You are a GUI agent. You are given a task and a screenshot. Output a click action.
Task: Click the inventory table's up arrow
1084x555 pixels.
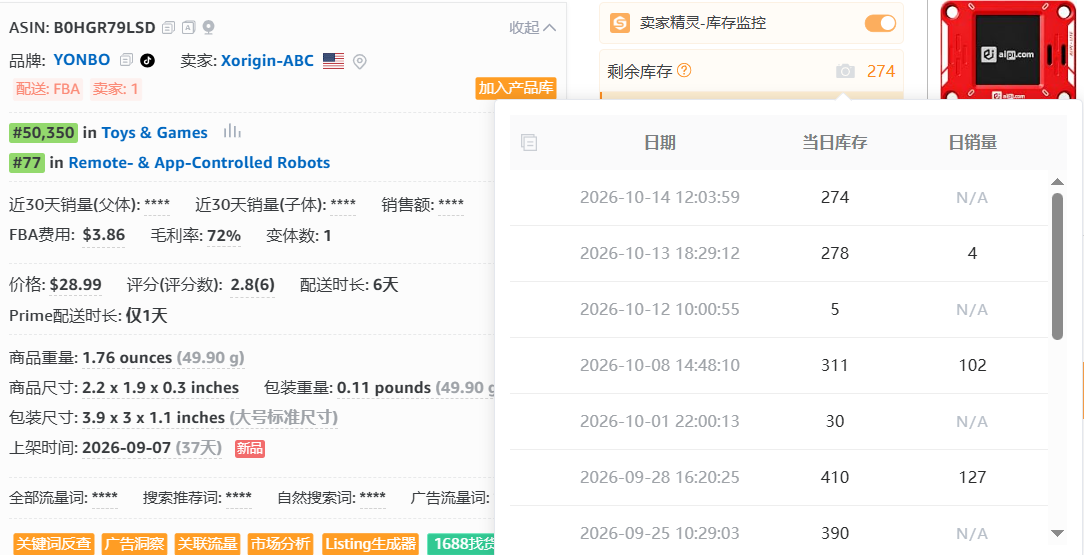tap(1057, 182)
